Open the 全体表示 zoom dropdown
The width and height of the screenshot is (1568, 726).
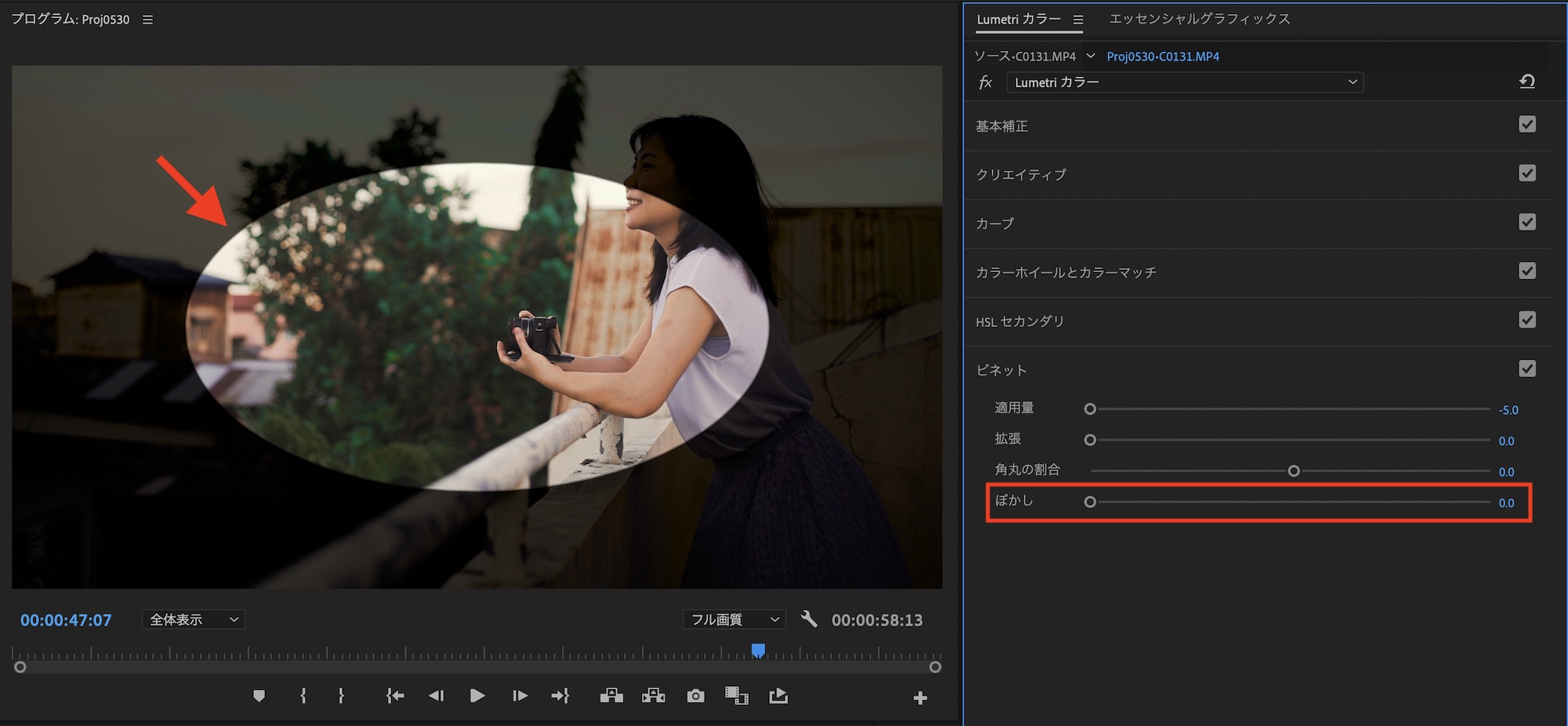pos(193,619)
